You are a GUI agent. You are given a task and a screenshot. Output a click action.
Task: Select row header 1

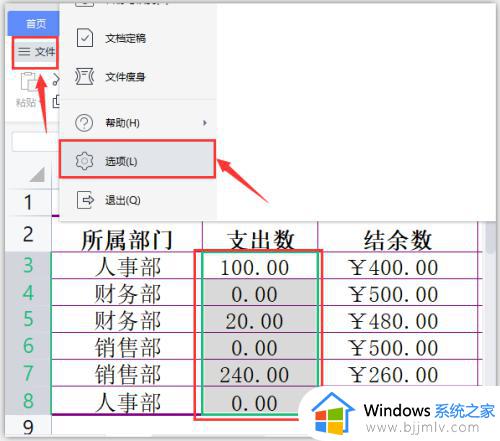coord(28,202)
